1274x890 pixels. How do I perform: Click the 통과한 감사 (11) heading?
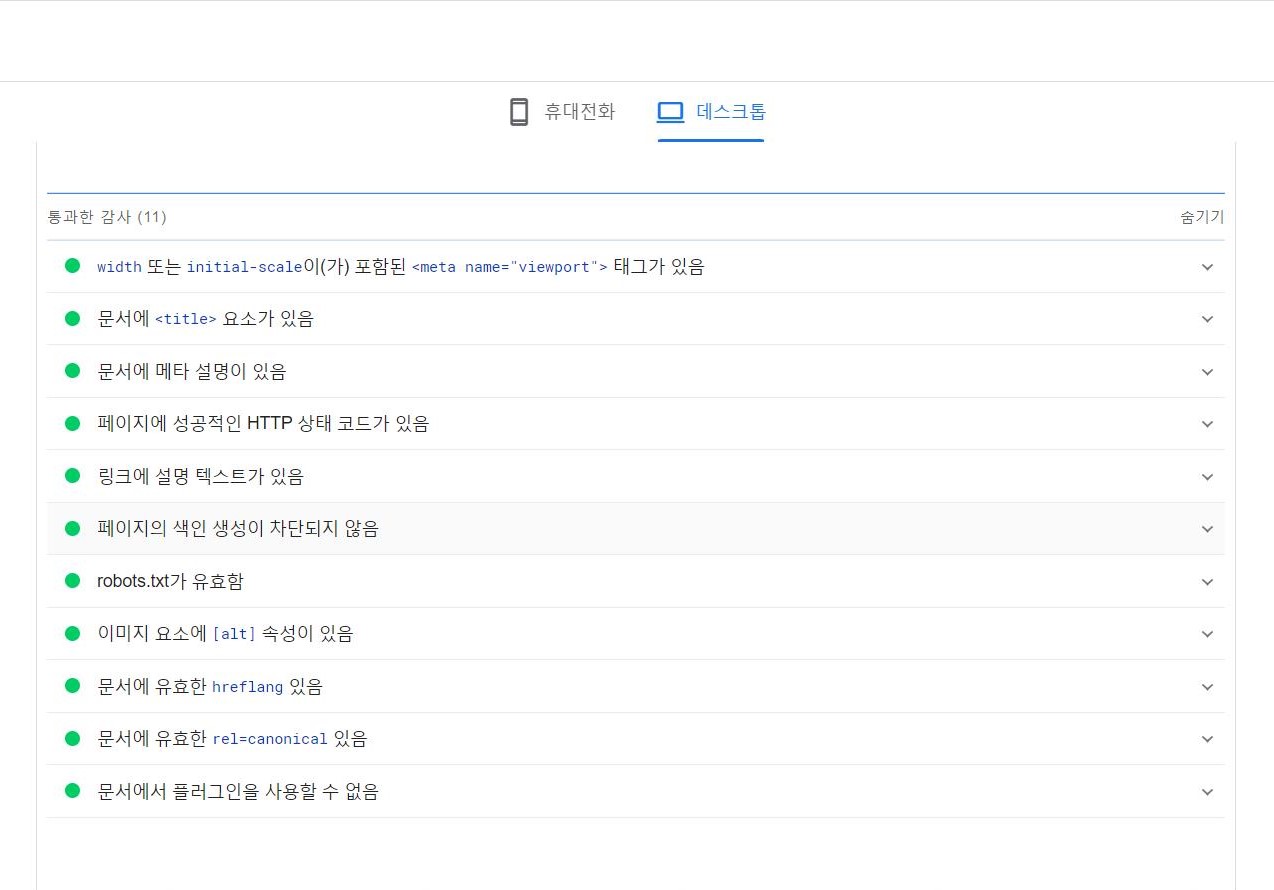tap(106, 217)
